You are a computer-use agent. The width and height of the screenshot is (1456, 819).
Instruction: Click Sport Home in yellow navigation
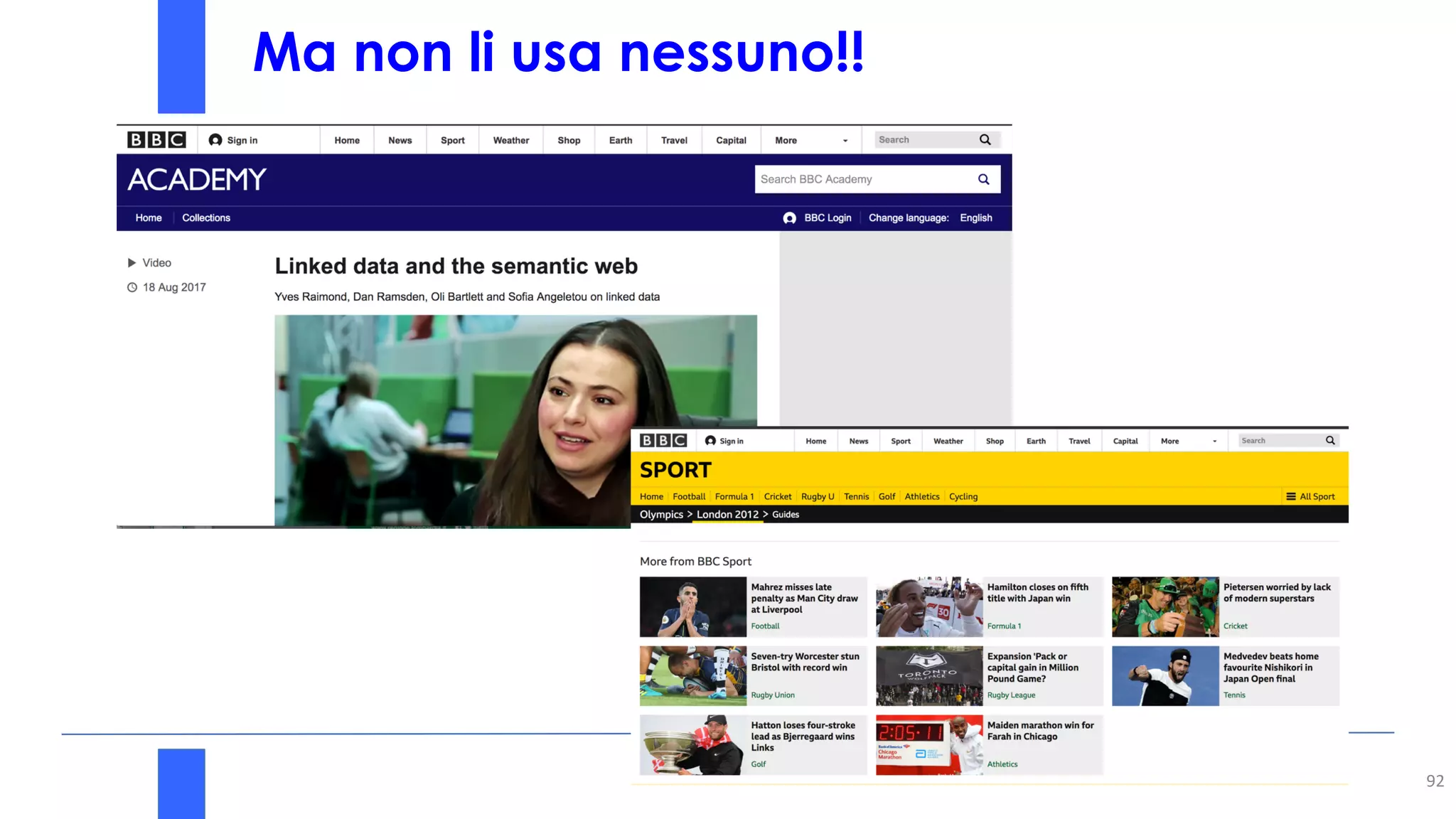[x=651, y=496]
